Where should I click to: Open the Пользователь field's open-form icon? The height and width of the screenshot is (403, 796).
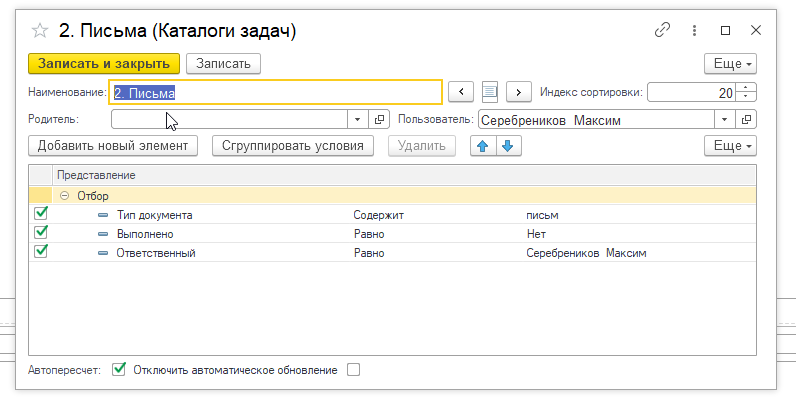(747, 120)
